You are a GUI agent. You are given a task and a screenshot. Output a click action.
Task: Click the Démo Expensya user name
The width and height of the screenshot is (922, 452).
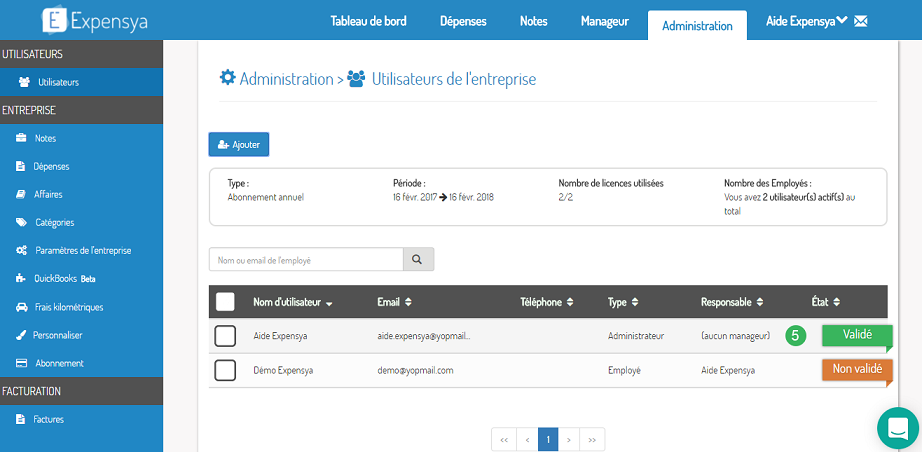click(x=283, y=371)
